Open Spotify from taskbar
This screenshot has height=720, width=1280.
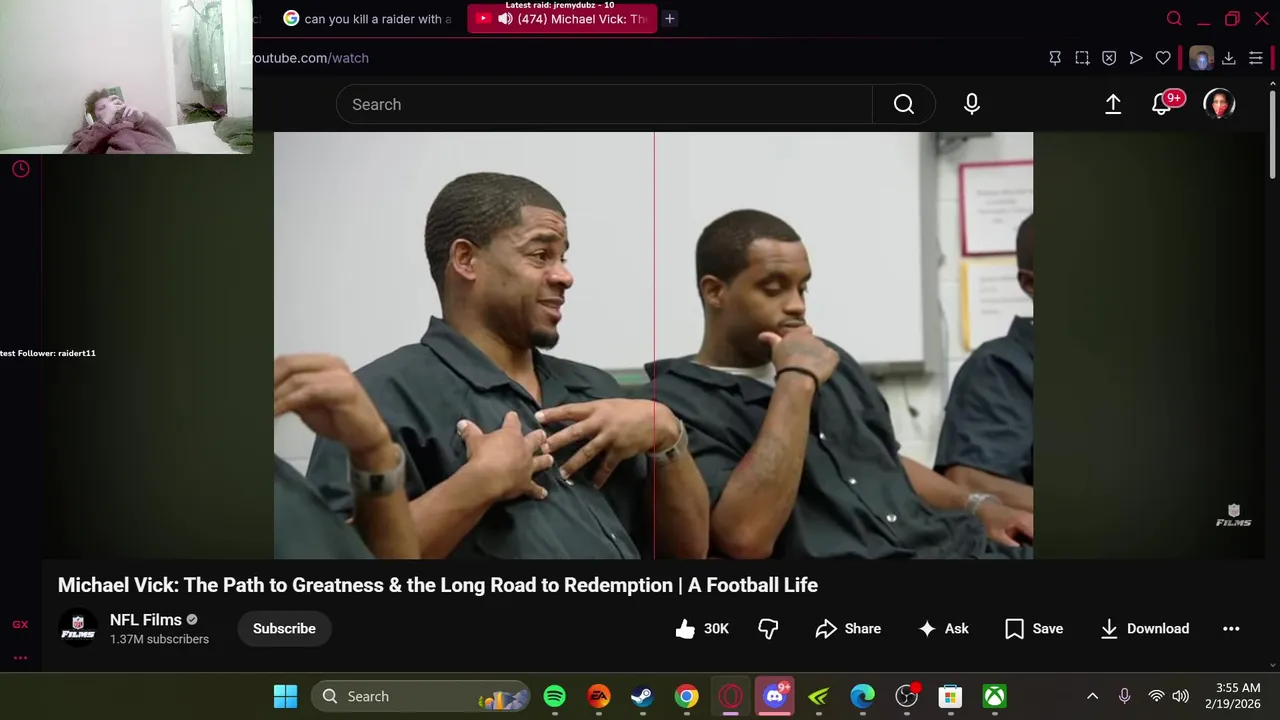(x=554, y=696)
